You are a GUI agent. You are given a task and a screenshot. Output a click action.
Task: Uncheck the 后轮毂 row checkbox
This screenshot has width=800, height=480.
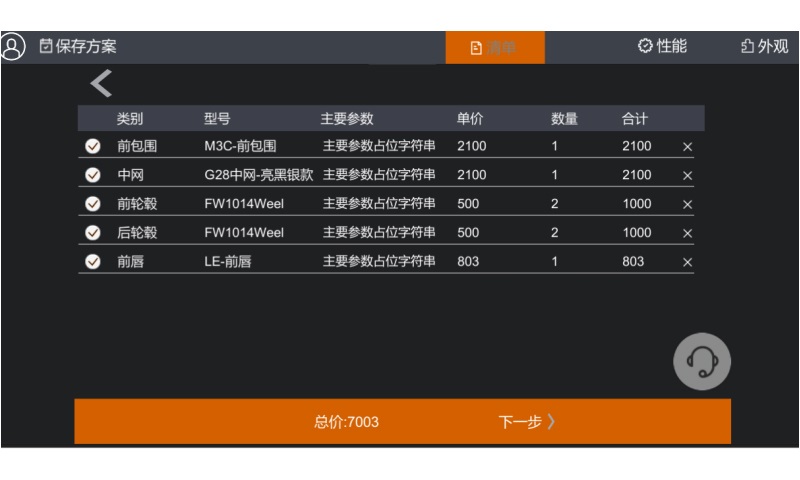(93, 233)
